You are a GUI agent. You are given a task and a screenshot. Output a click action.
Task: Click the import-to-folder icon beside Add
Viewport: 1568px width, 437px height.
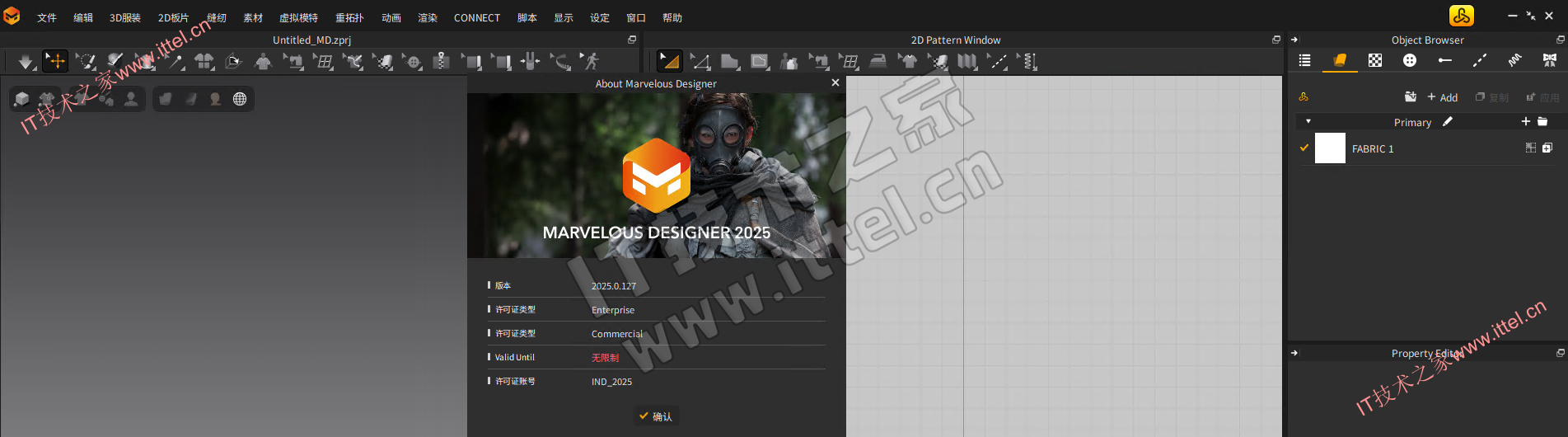pyautogui.click(x=1411, y=97)
